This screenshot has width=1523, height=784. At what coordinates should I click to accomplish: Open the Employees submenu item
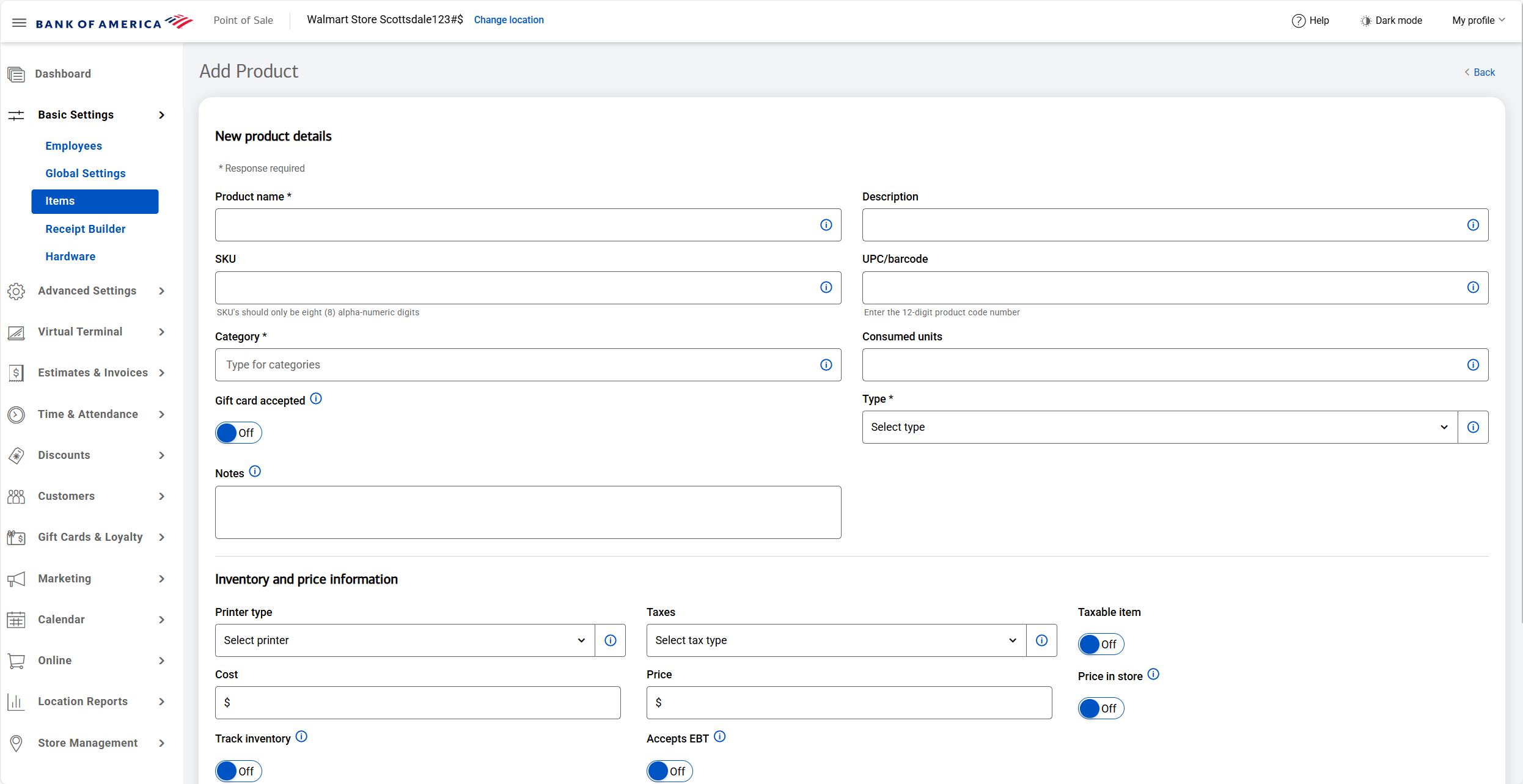(x=73, y=146)
